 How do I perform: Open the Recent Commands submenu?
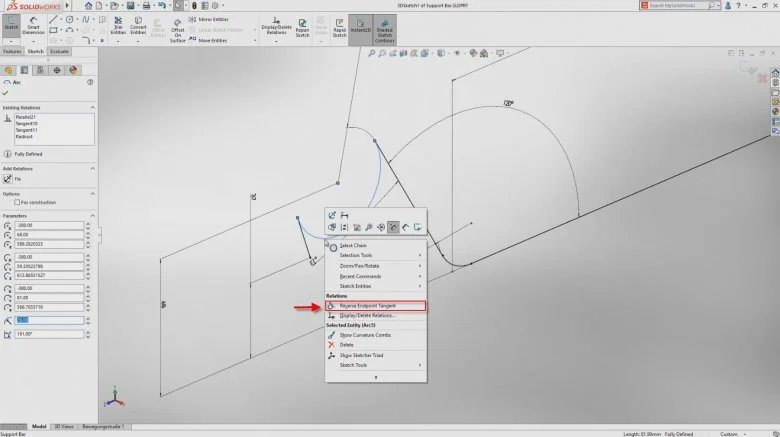pyautogui.click(x=376, y=276)
